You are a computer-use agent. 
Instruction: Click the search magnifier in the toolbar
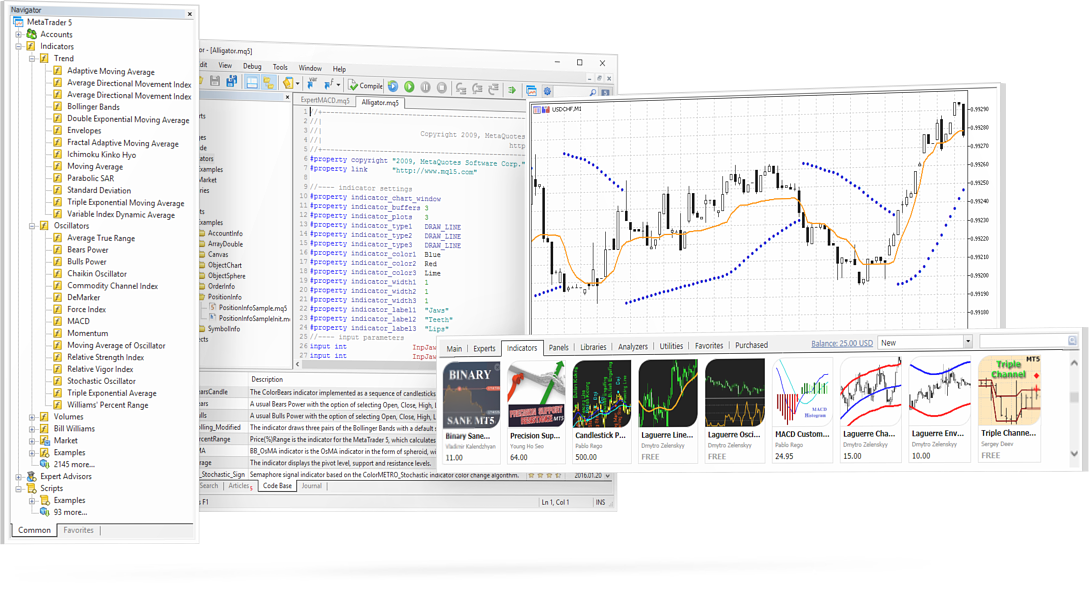(x=593, y=92)
